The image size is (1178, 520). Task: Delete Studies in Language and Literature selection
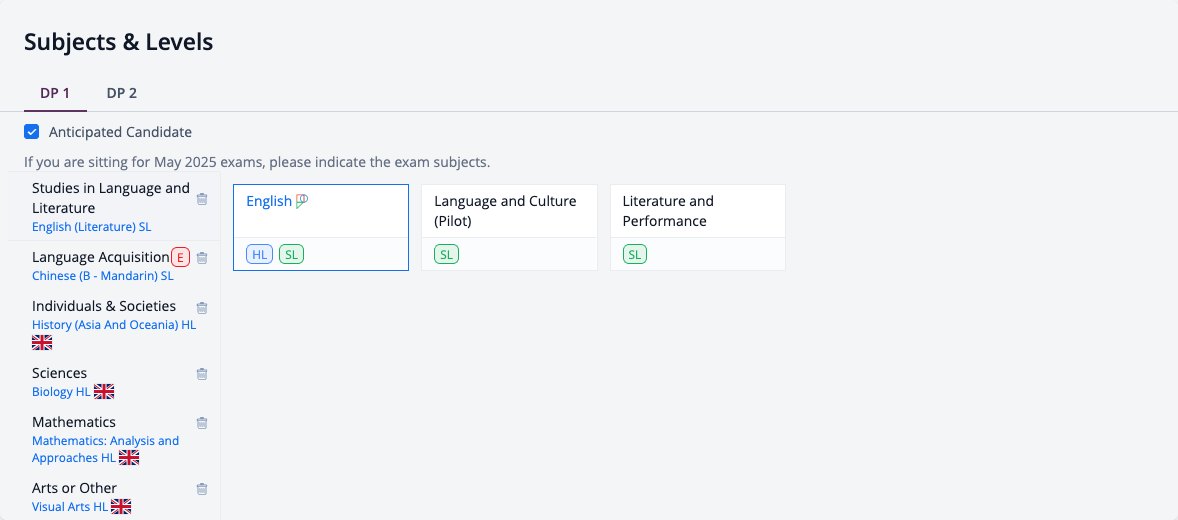pos(201,199)
